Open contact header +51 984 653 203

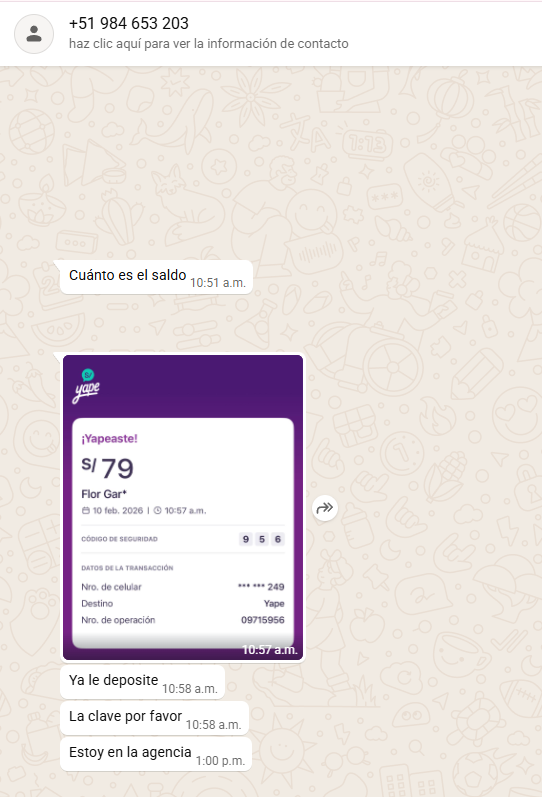point(129,23)
